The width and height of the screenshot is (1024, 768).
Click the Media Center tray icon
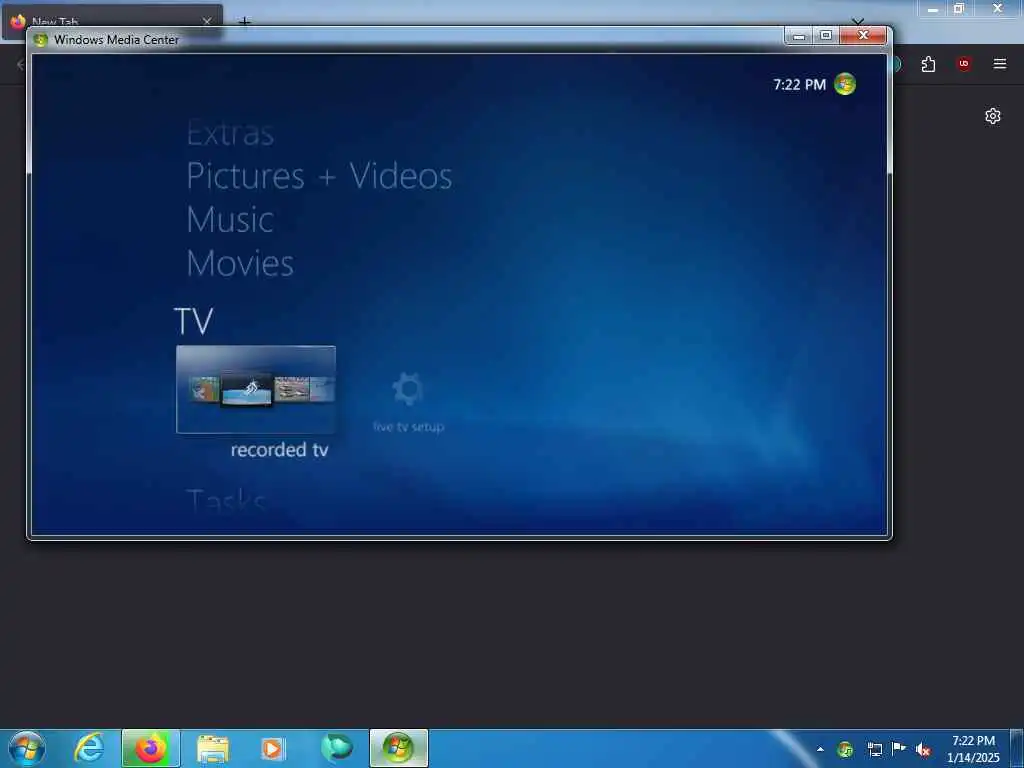[x=845, y=750]
